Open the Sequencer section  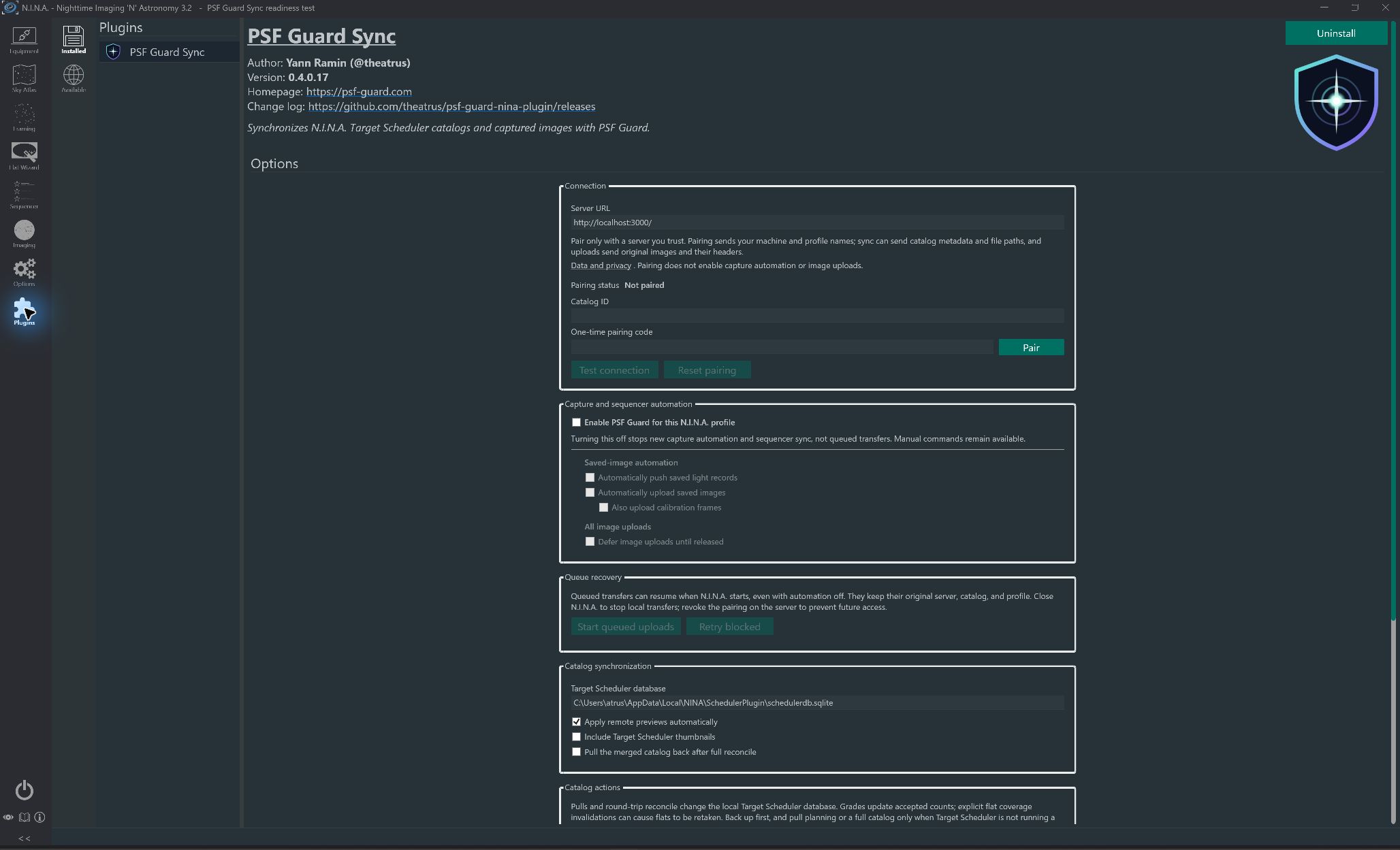[24, 195]
